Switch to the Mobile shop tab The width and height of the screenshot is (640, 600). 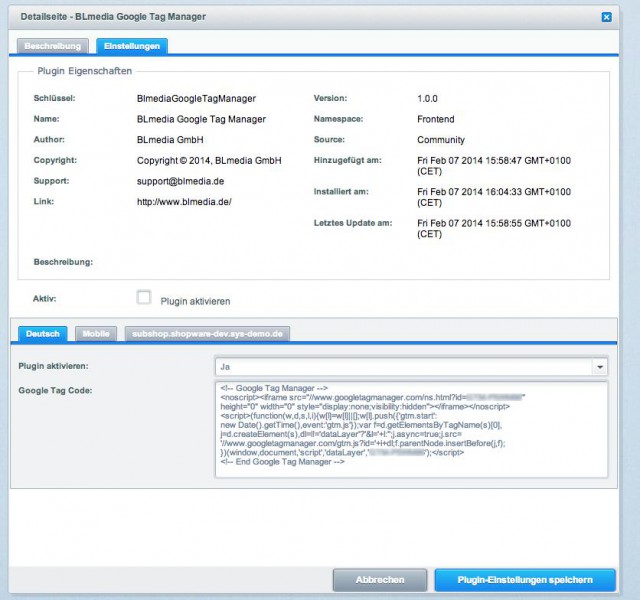(96, 334)
